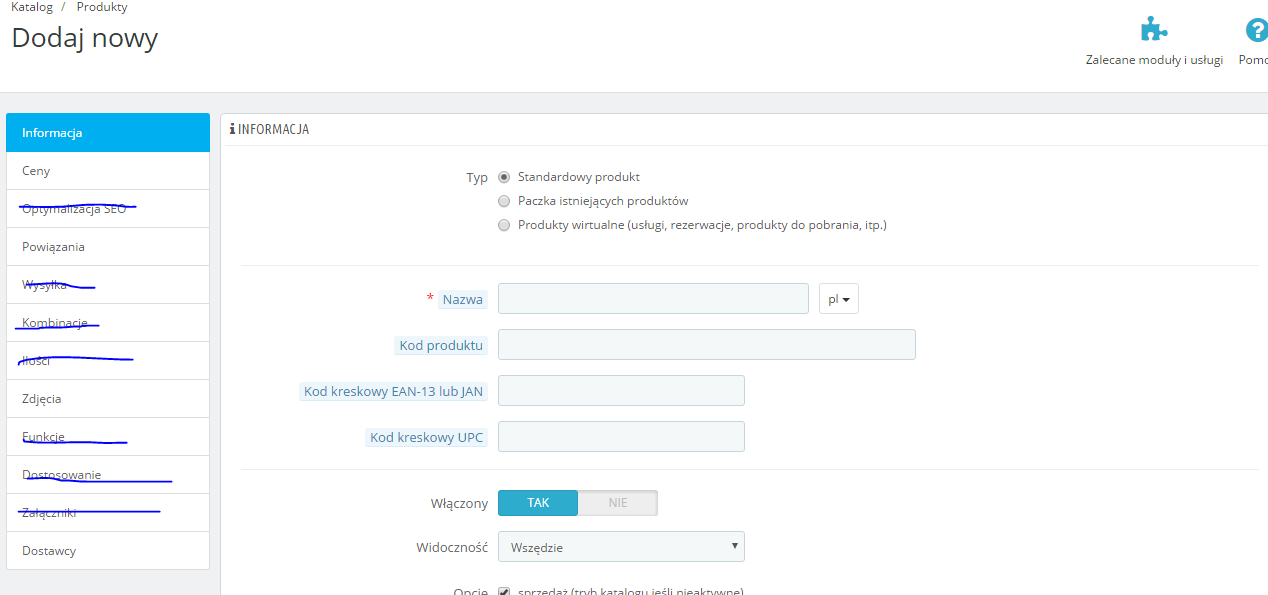The width and height of the screenshot is (1268, 595).
Task: Click the Dodaj nowy page heading
Action: [85, 38]
